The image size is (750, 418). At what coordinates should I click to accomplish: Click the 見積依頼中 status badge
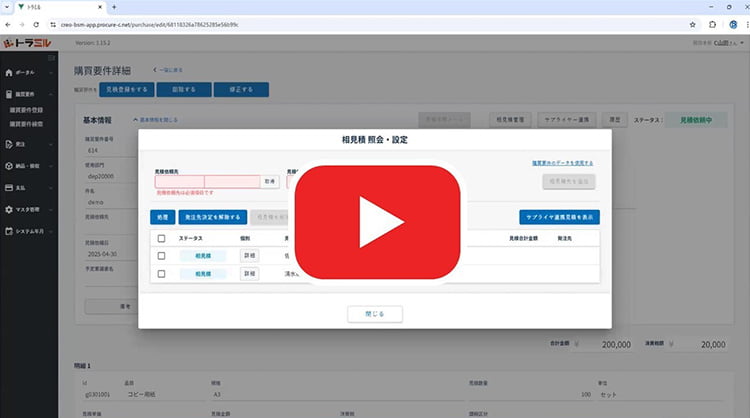point(696,120)
